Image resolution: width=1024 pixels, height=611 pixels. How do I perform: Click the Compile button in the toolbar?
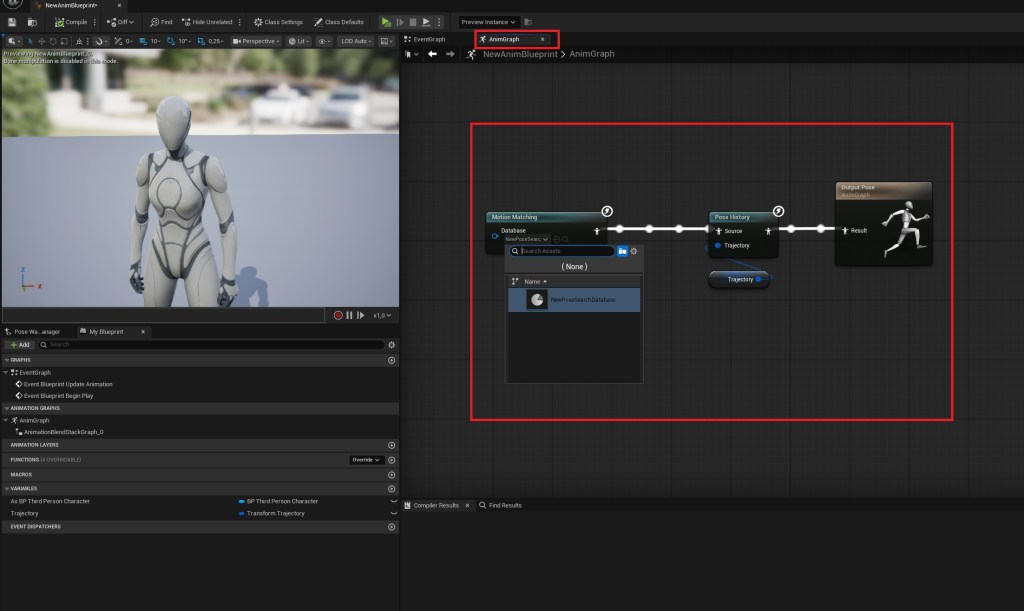click(x=71, y=21)
